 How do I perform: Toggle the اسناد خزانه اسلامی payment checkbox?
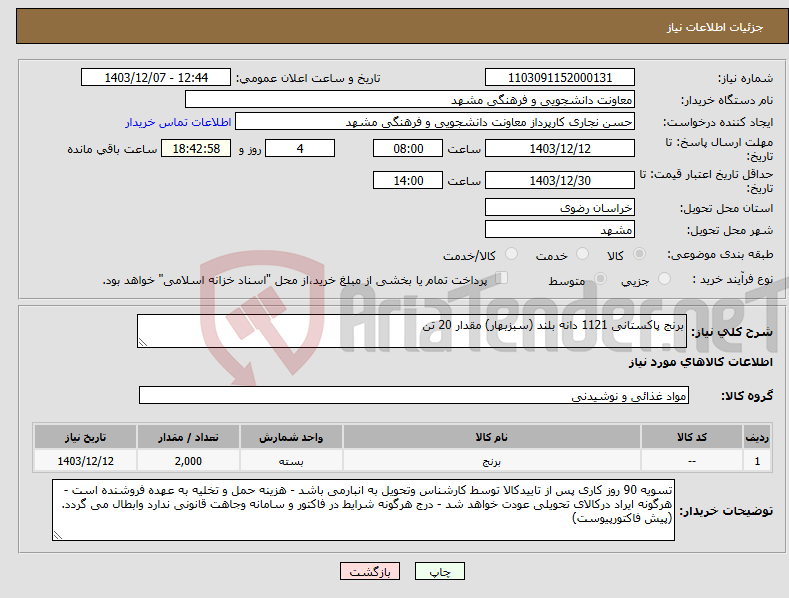(501, 278)
